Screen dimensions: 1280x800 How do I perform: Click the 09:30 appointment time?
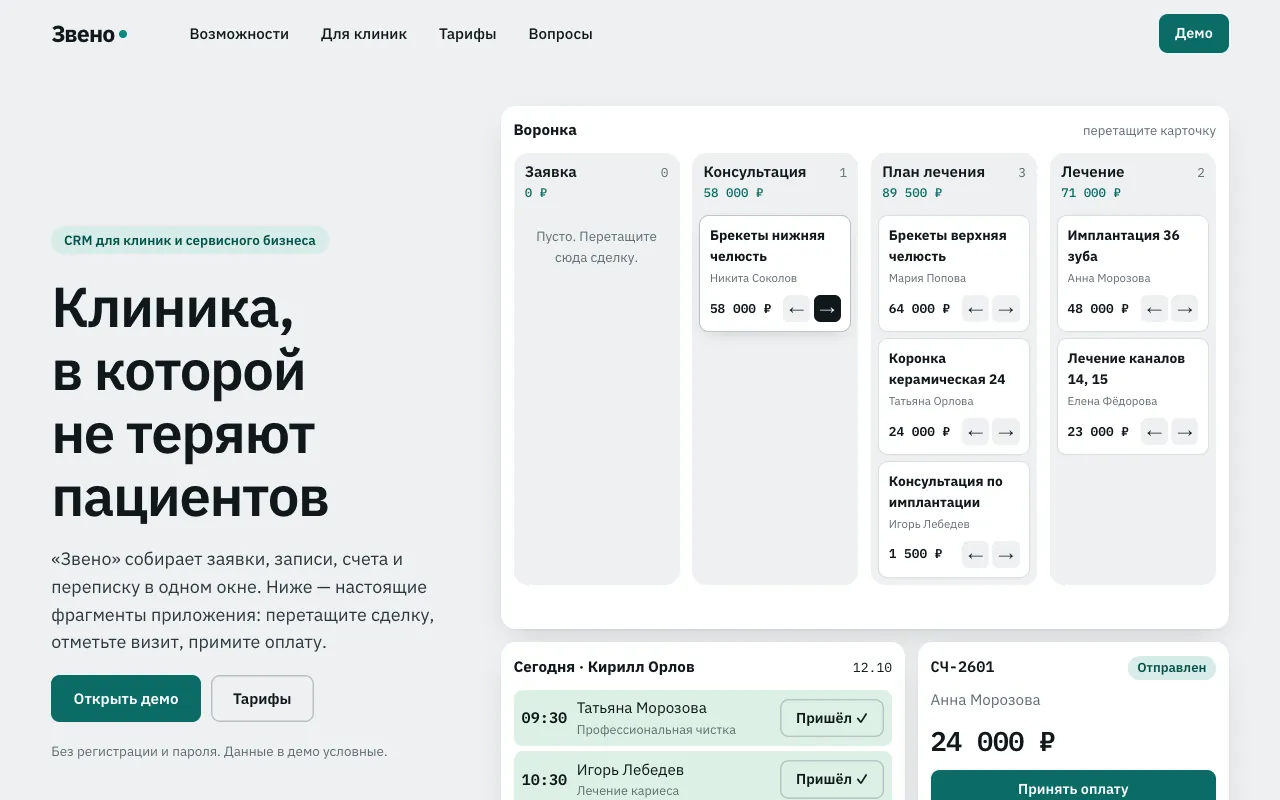click(544, 718)
